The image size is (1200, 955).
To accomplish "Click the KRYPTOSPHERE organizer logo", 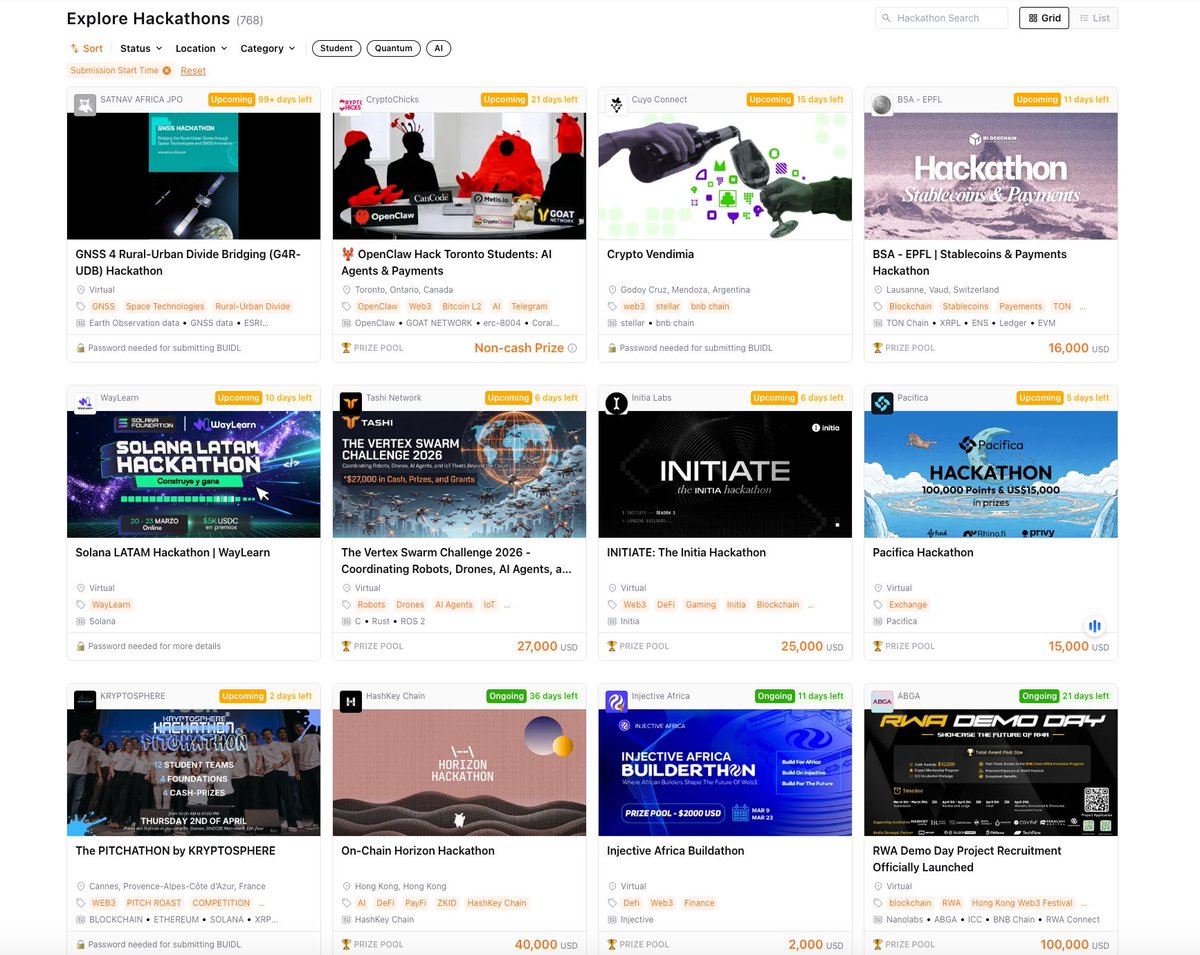I will [x=85, y=701].
